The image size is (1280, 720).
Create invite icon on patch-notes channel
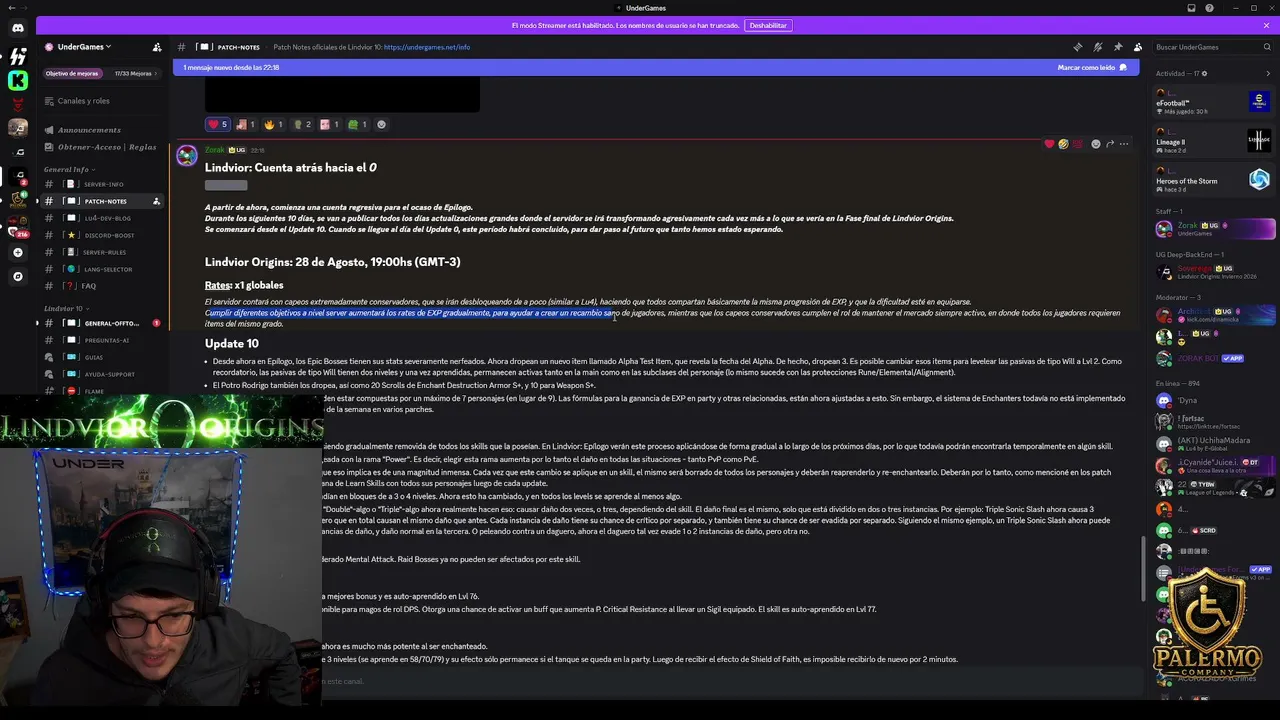tap(156, 201)
